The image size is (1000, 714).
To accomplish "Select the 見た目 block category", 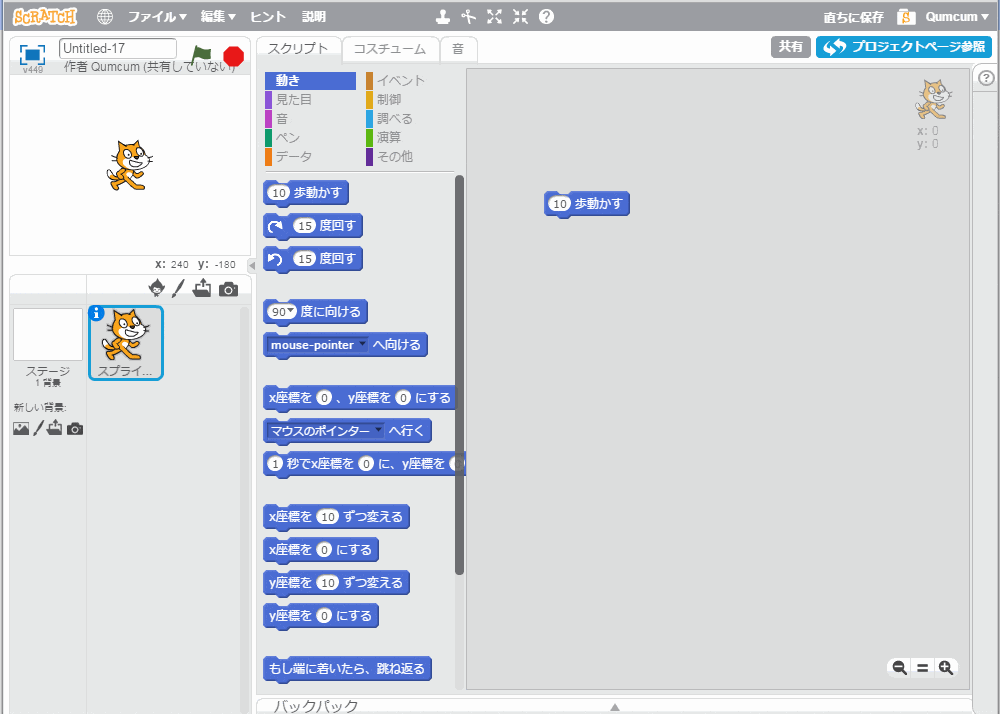I will coord(310,99).
